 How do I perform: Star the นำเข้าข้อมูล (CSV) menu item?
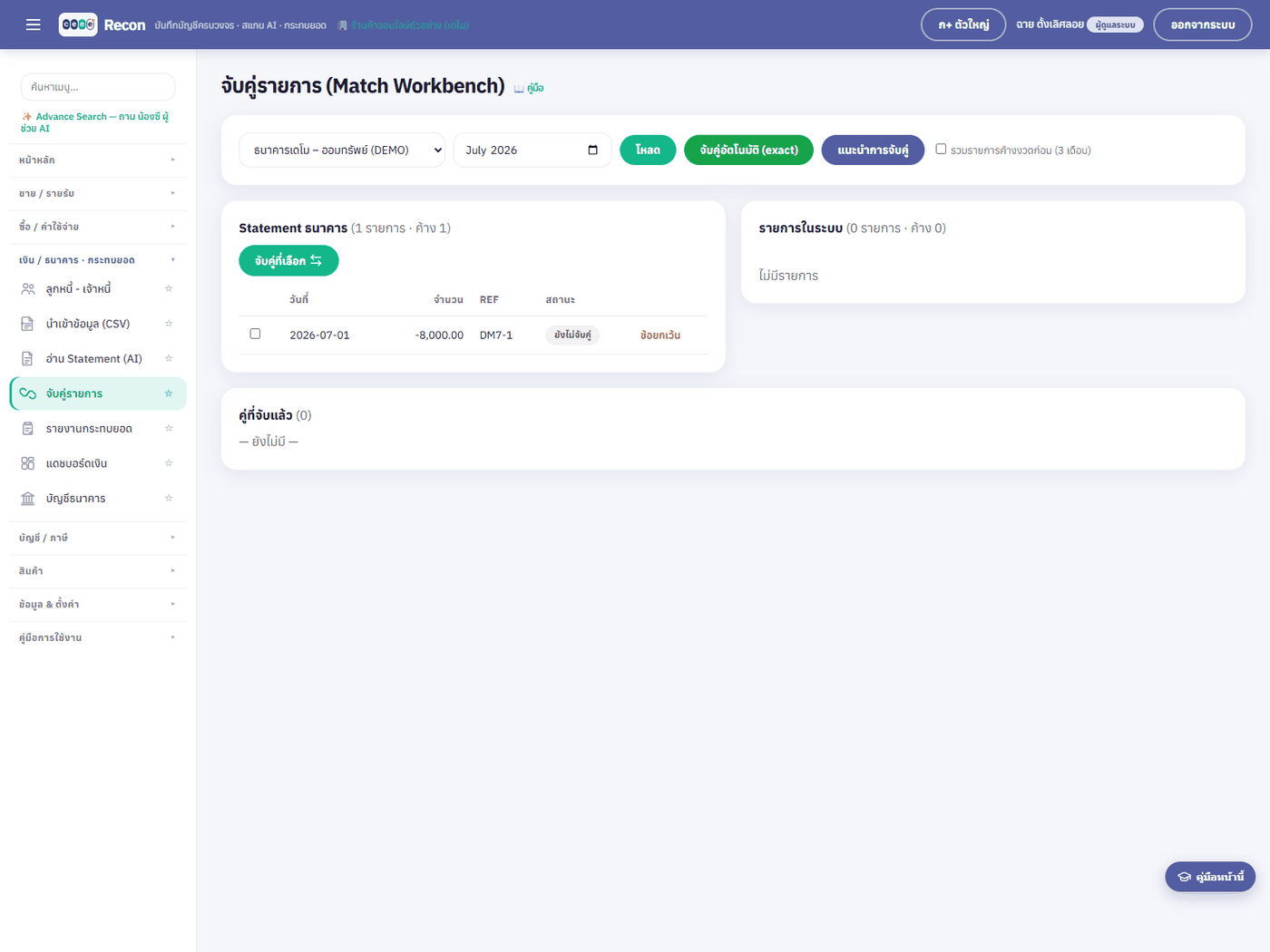169,324
